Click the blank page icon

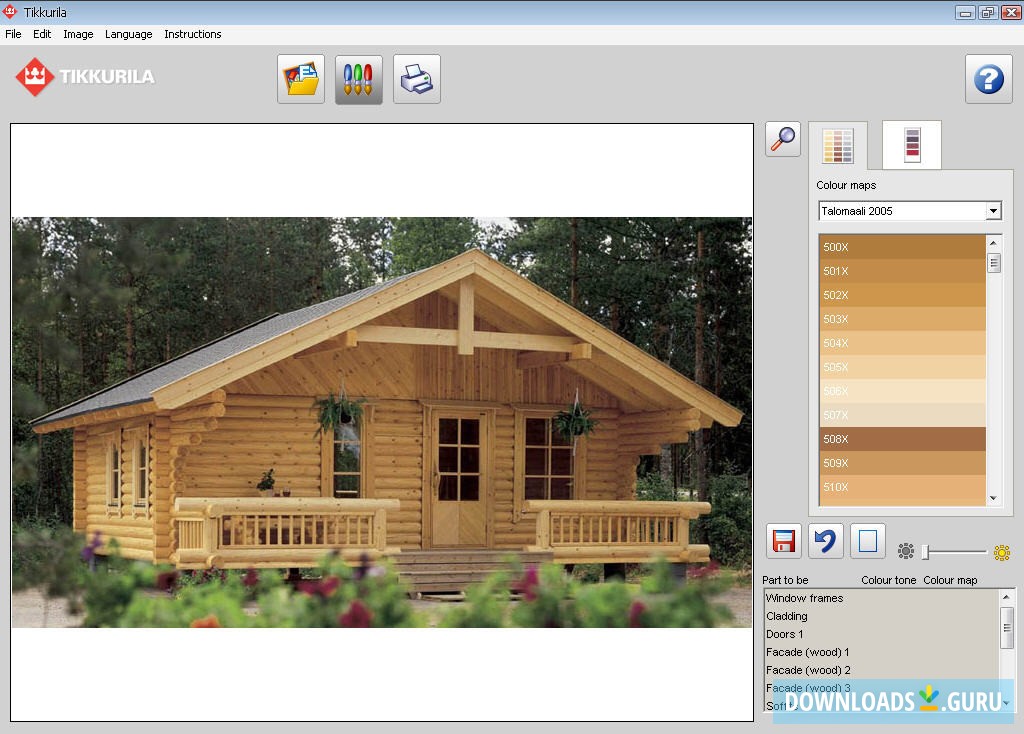coord(868,541)
